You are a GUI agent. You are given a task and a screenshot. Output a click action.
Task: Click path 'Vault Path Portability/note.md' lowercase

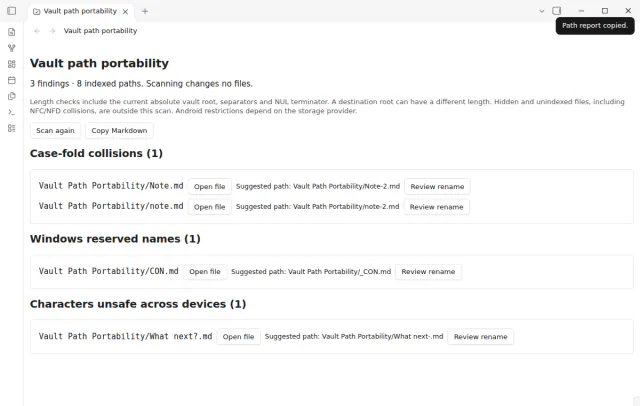point(111,206)
